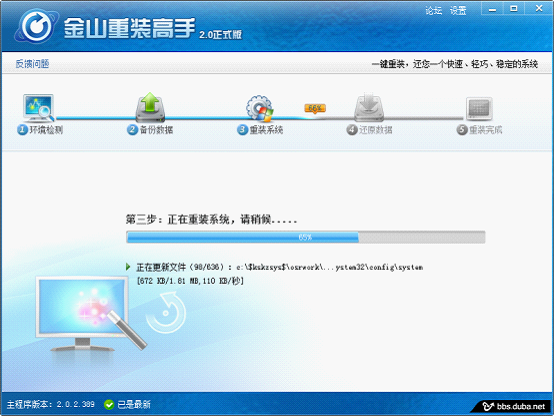Minimize the window
This screenshot has width=554, height=416.
click(x=492, y=9)
